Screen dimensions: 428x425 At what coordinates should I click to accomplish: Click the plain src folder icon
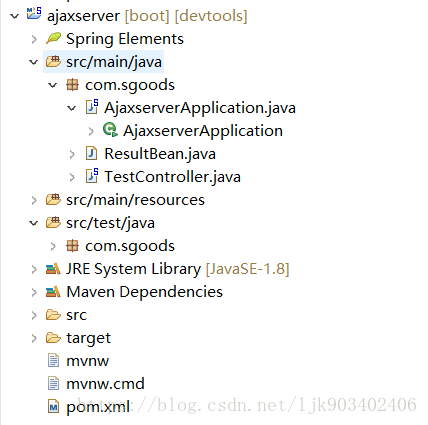53,315
